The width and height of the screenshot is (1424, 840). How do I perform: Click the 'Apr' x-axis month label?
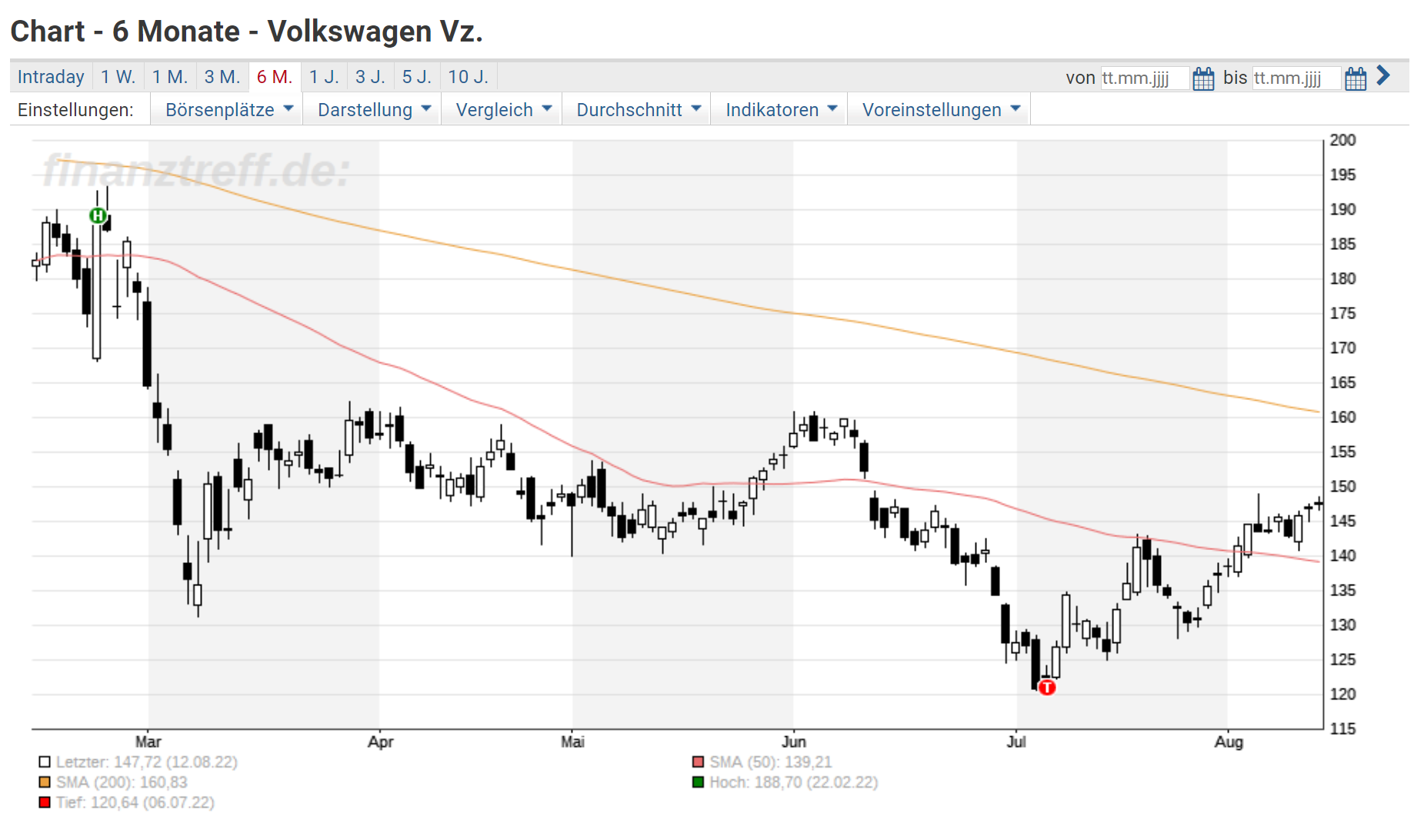(380, 742)
